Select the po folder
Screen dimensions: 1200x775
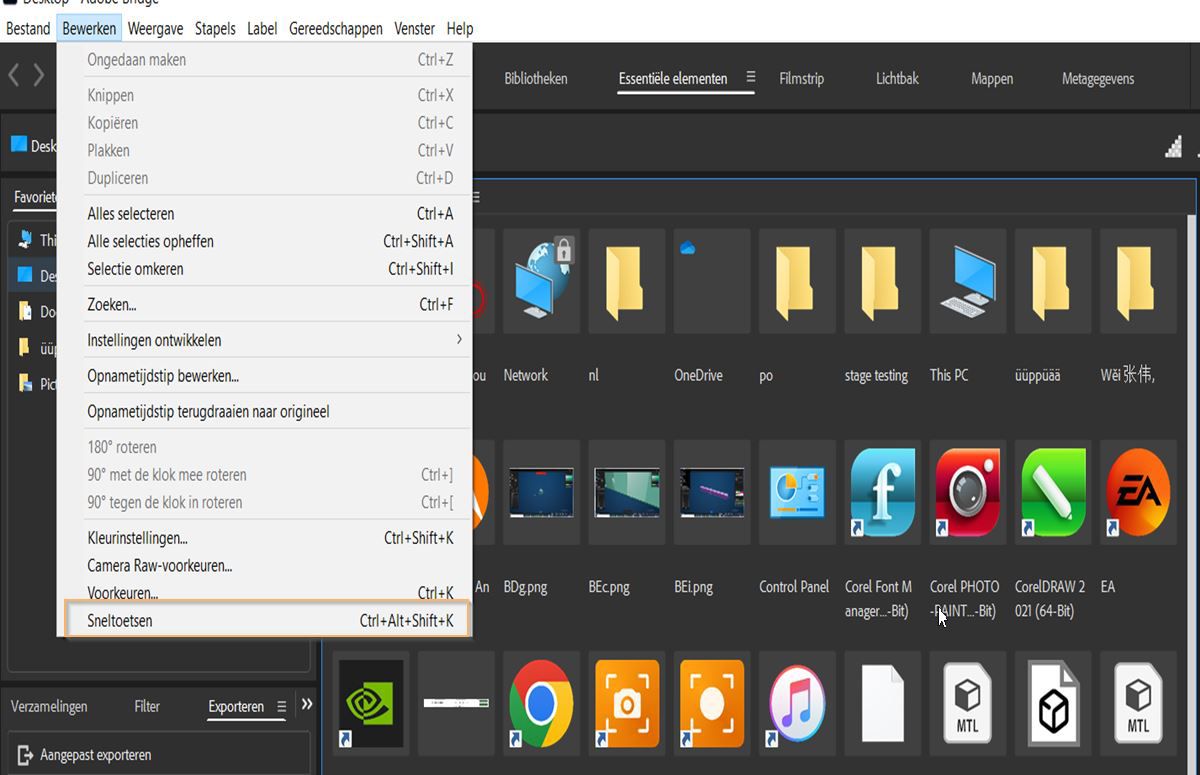797,279
